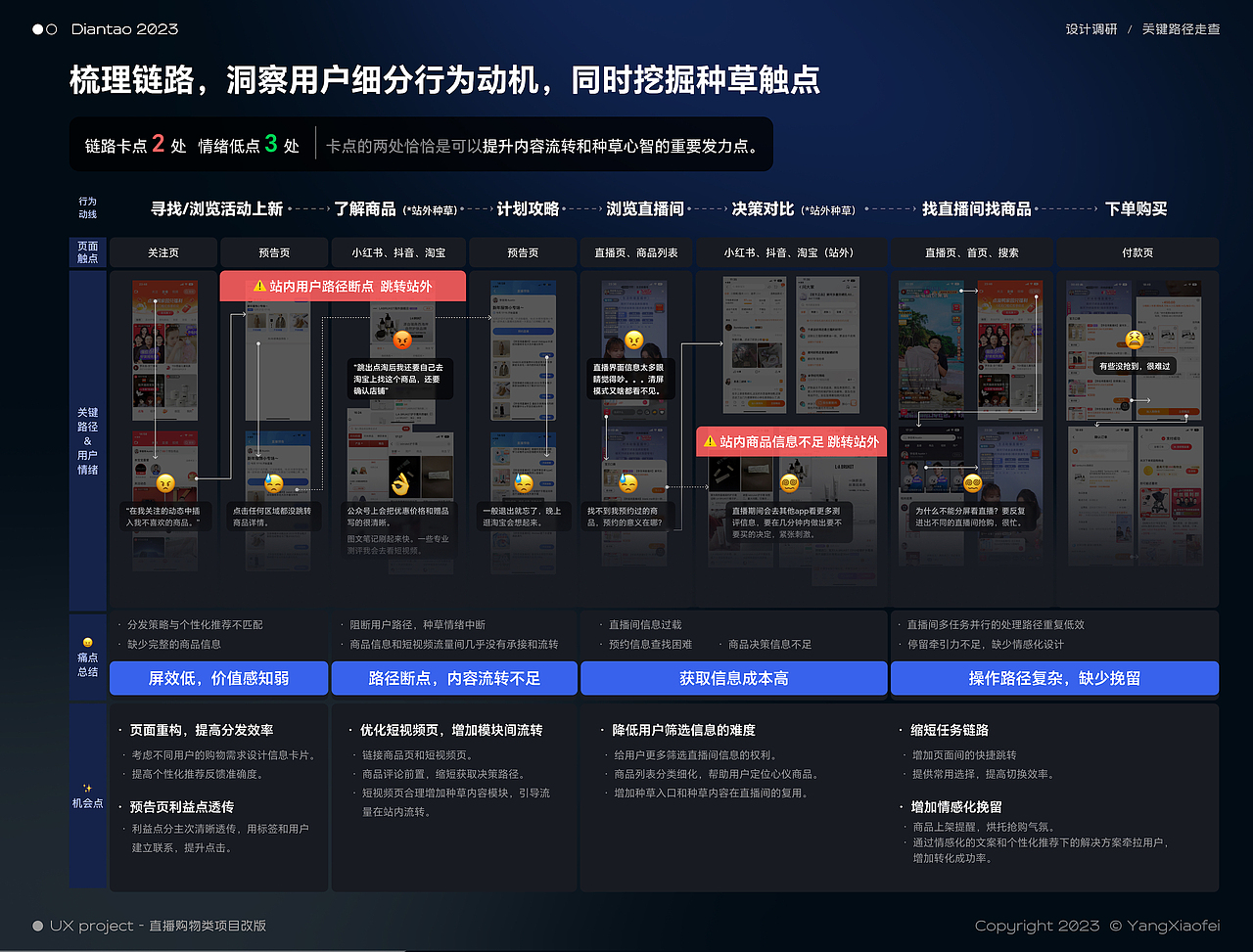Click the green number 3 after 情绪低点
This screenshot has height=952, width=1253.
[x=271, y=145]
